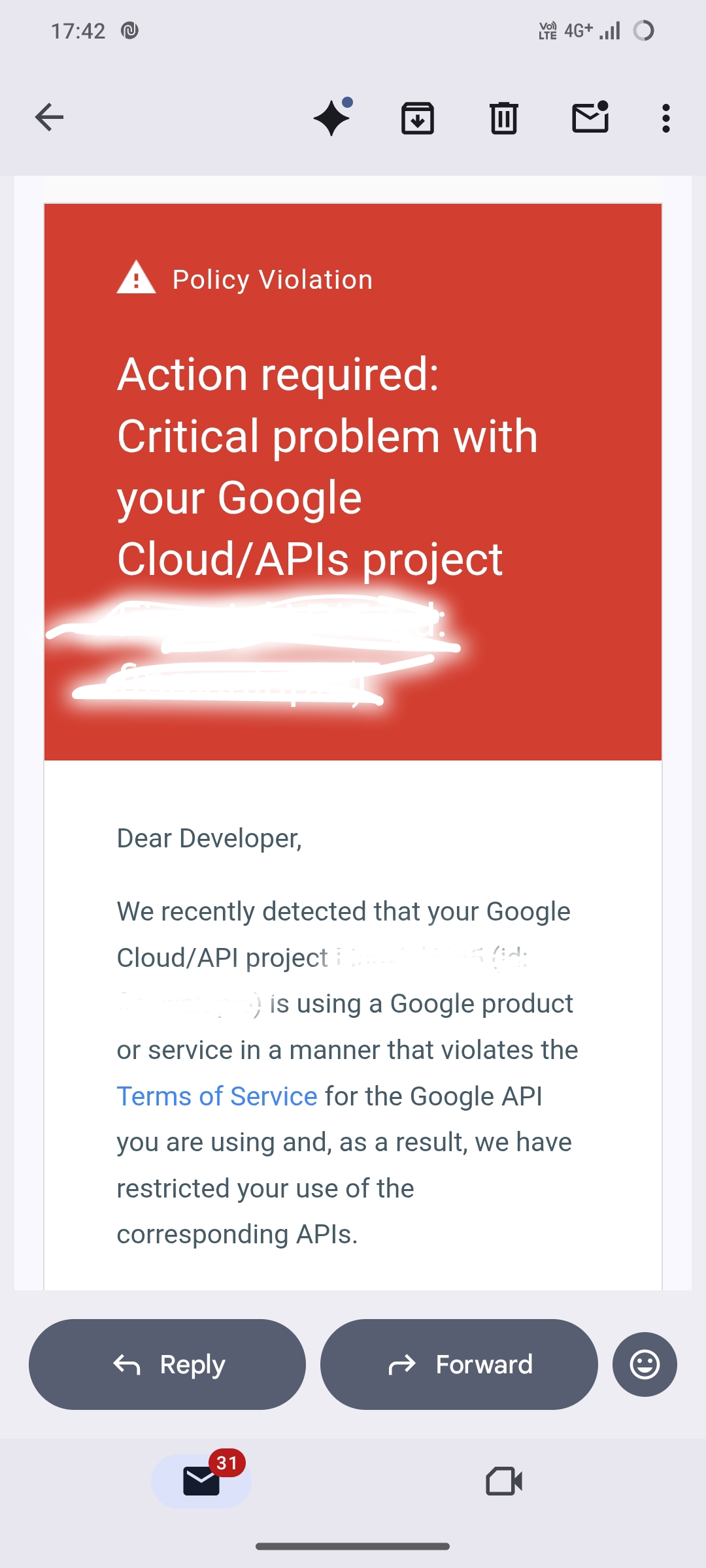Tap the Dear Developer greeting text
This screenshot has height=1568, width=706.
[209, 838]
